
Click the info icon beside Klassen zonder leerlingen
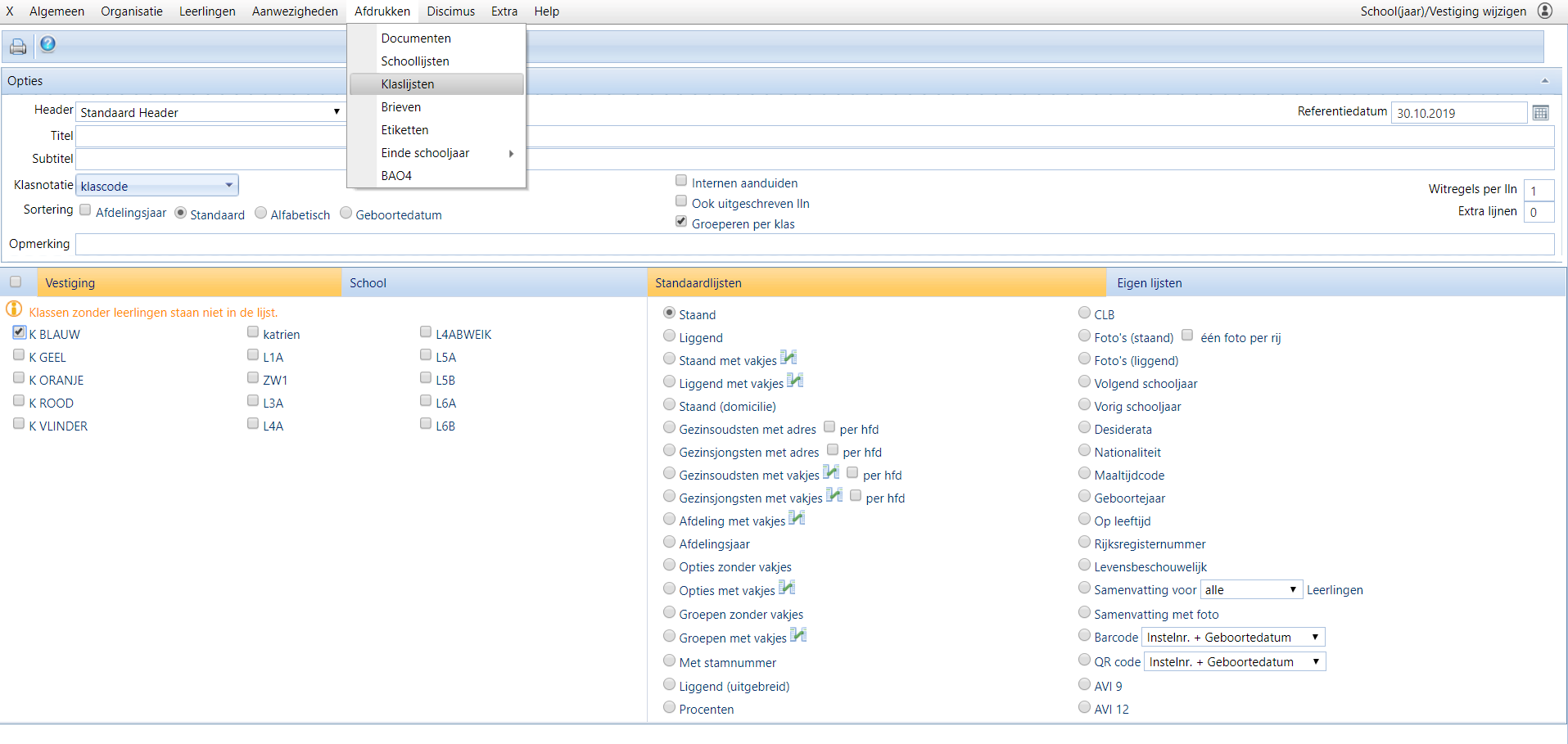[14, 309]
